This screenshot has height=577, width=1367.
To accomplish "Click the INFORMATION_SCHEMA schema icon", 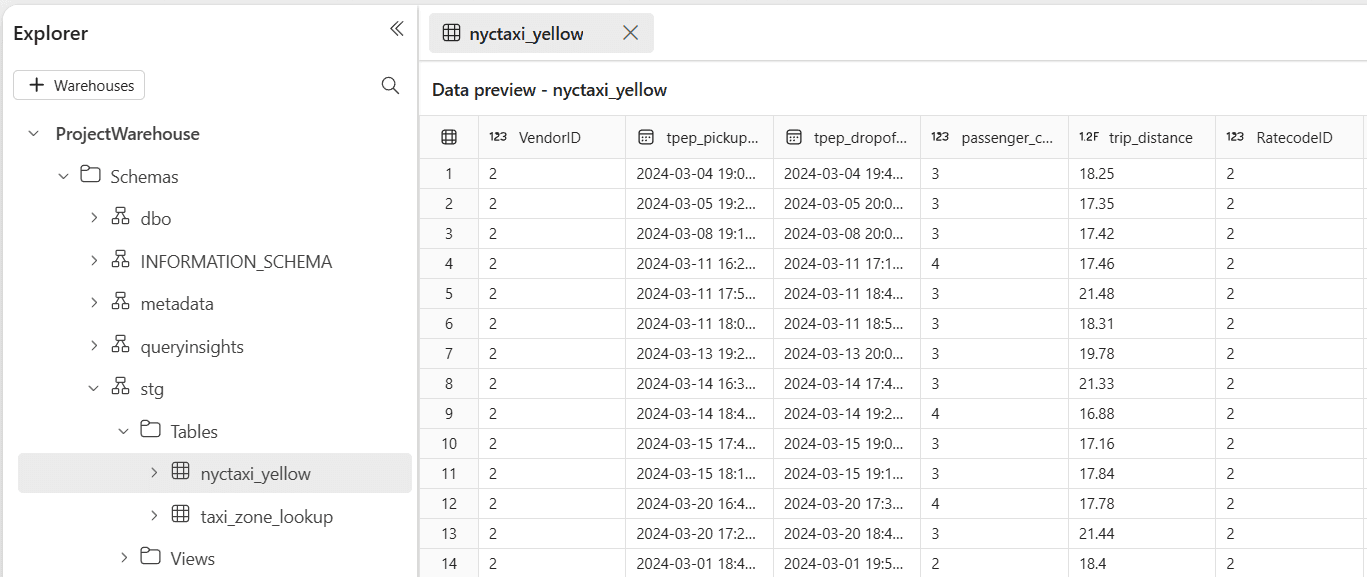I will click(121, 260).
